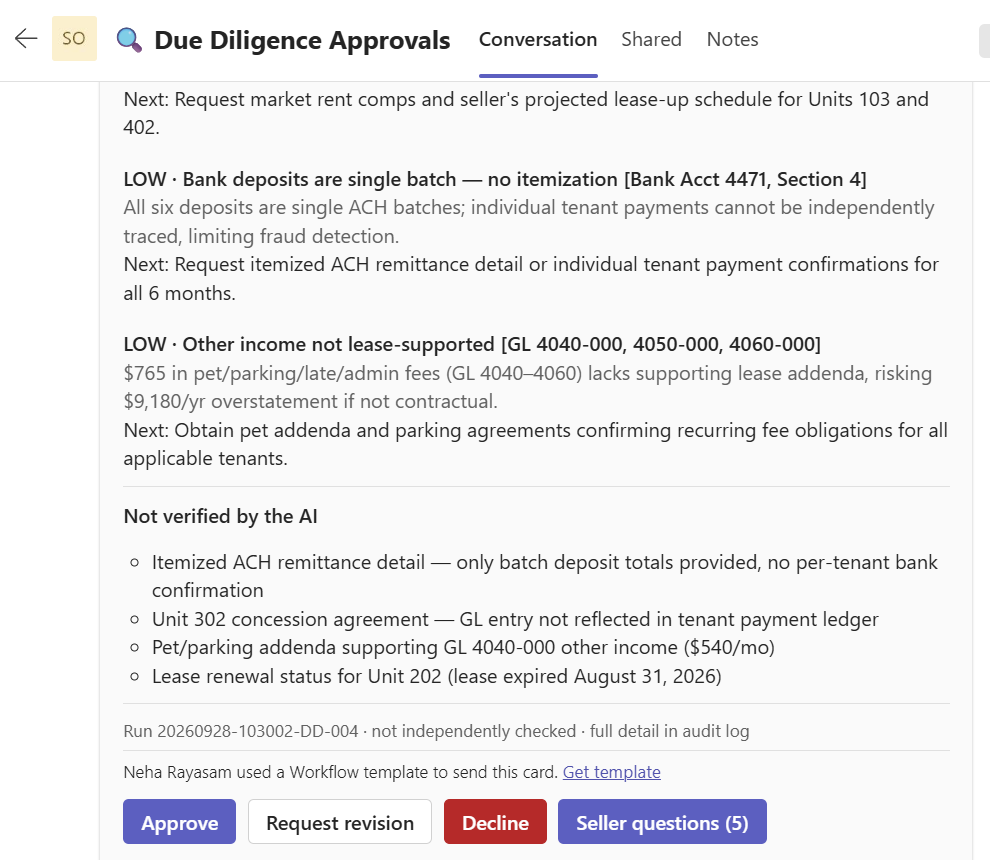This screenshot has width=990, height=860.
Task: Open the Notes tab
Action: [x=732, y=39]
